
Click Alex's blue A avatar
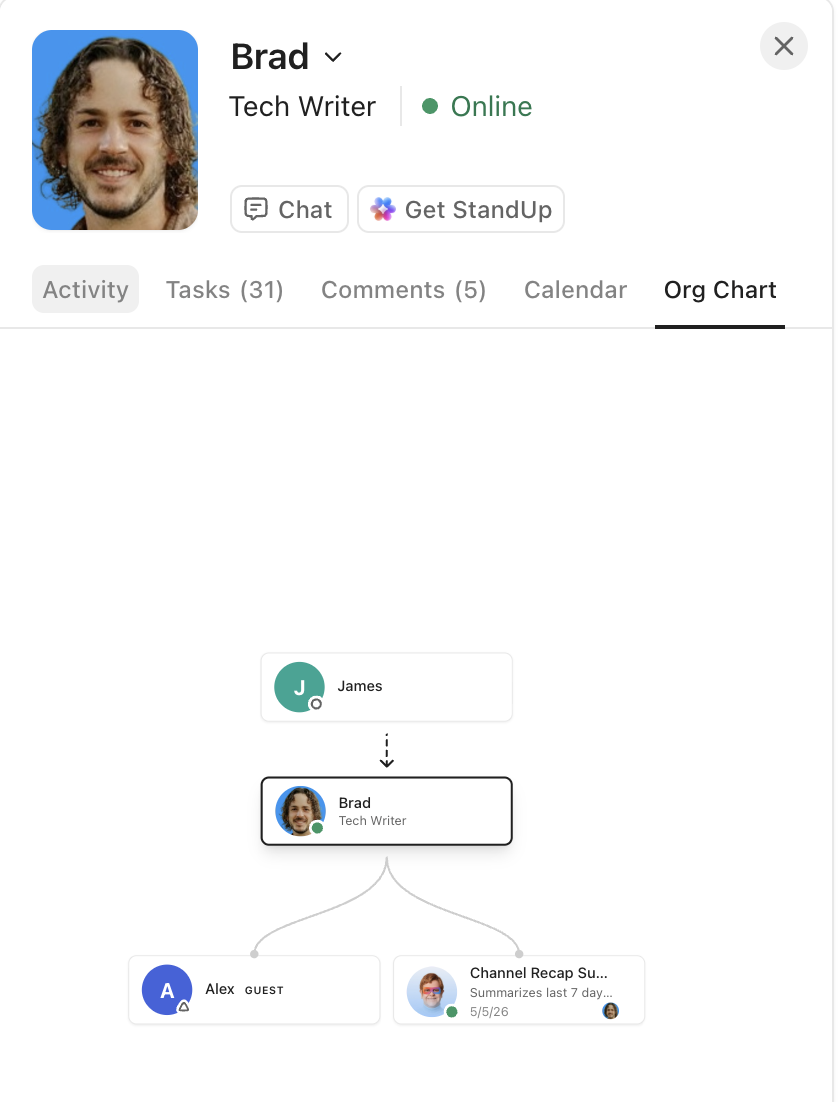pos(167,990)
